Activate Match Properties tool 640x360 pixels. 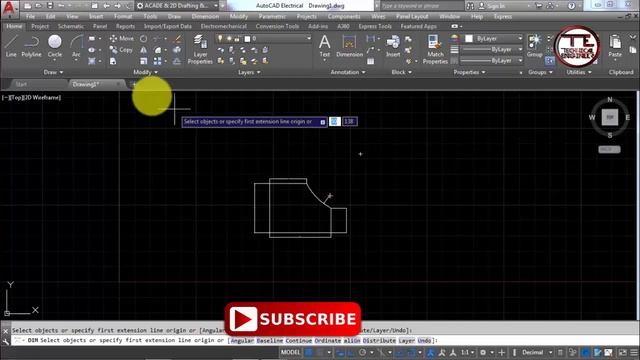click(x=435, y=49)
